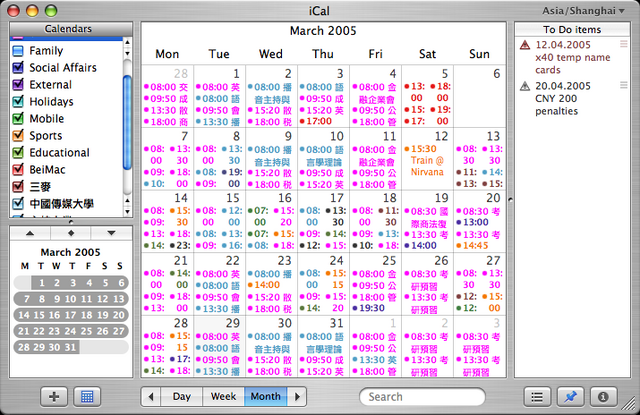Select the 14:00 event on March 19
Screen dimensions: 640x415
pos(420,246)
